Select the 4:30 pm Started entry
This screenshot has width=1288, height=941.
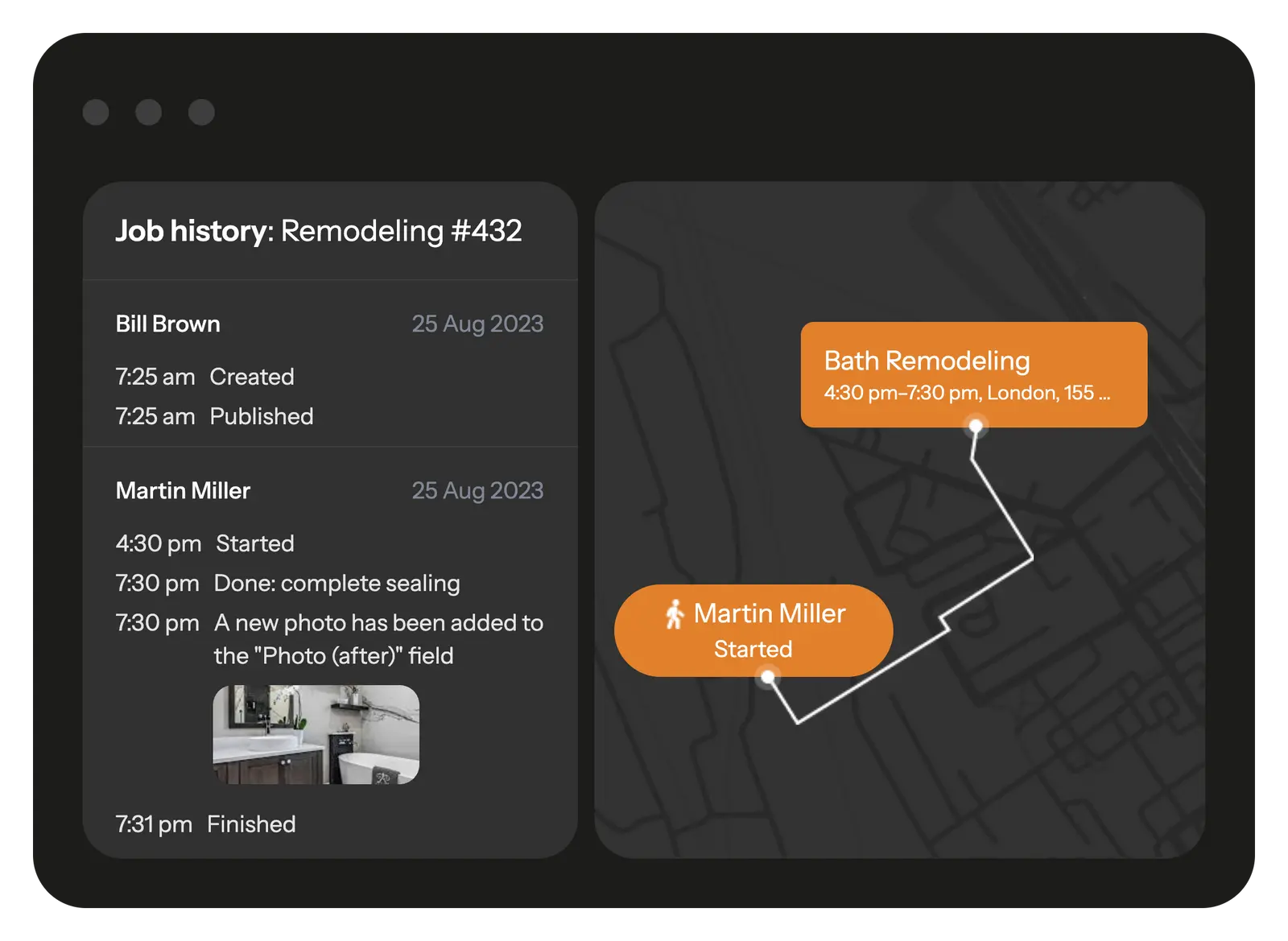coord(205,543)
